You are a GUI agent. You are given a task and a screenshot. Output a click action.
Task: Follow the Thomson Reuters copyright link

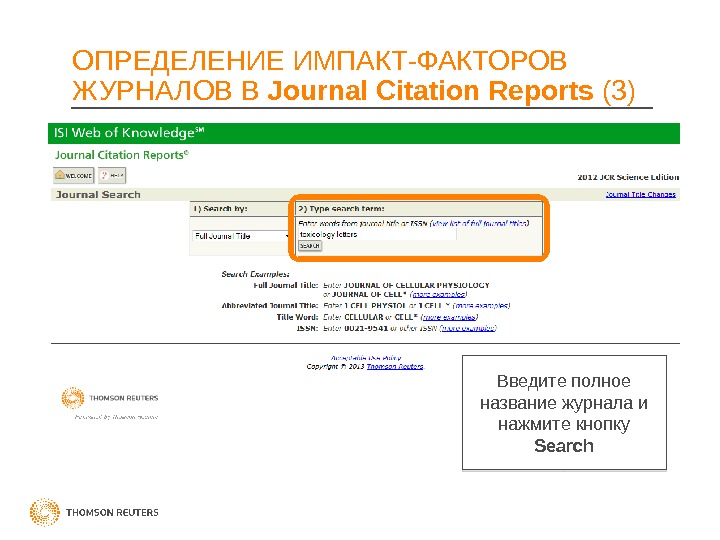click(x=395, y=366)
